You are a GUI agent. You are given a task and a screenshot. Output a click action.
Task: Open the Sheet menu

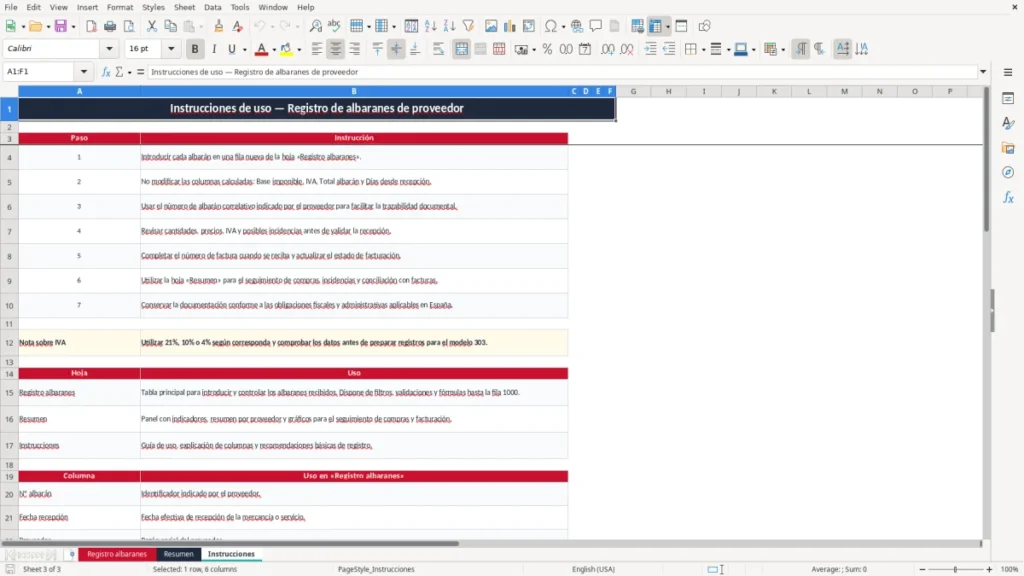click(184, 7)
